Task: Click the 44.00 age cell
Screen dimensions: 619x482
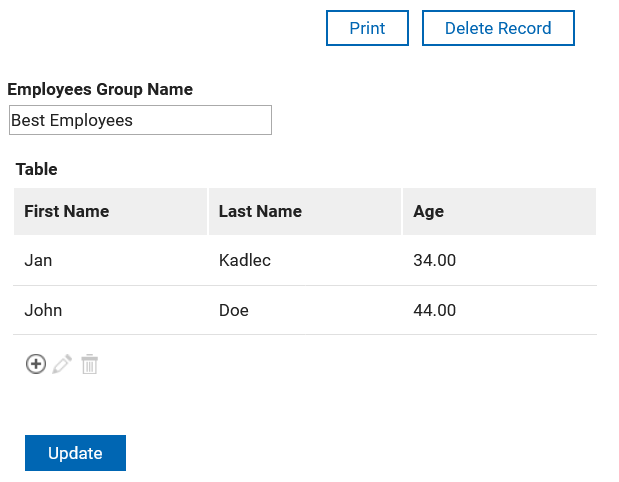Action: (435, 311)
